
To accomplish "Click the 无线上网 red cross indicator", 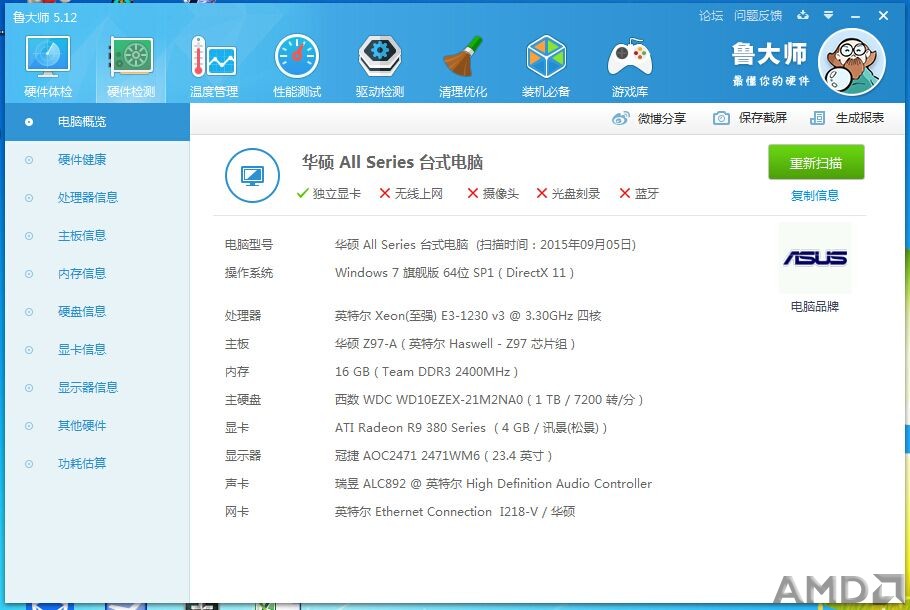I will pos(385,193).
